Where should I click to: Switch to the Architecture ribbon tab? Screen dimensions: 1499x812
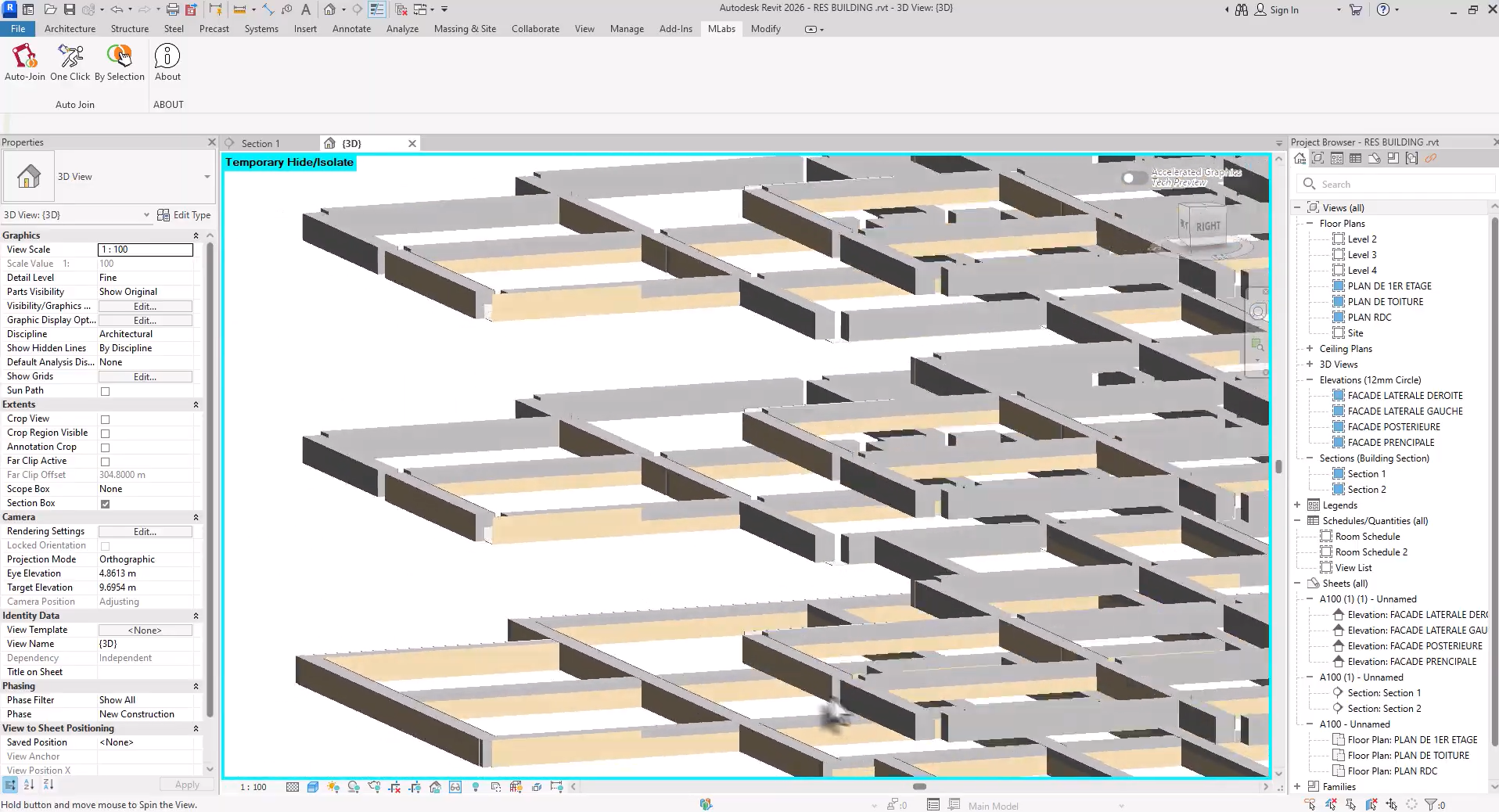pos(70,29)
